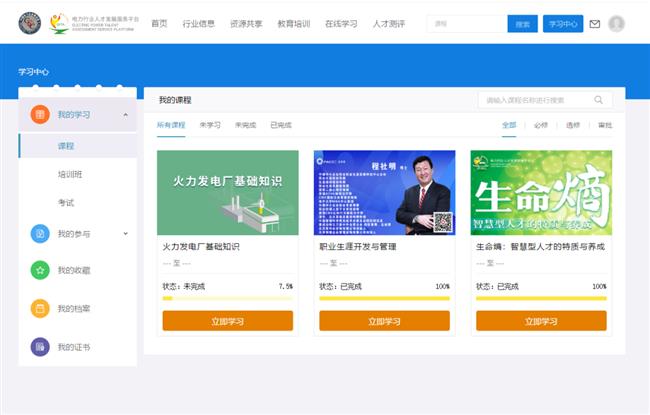Click the 火力发电厂基础知识 progress bar
This screenshot has height=415, width=650.
(227, 298)
